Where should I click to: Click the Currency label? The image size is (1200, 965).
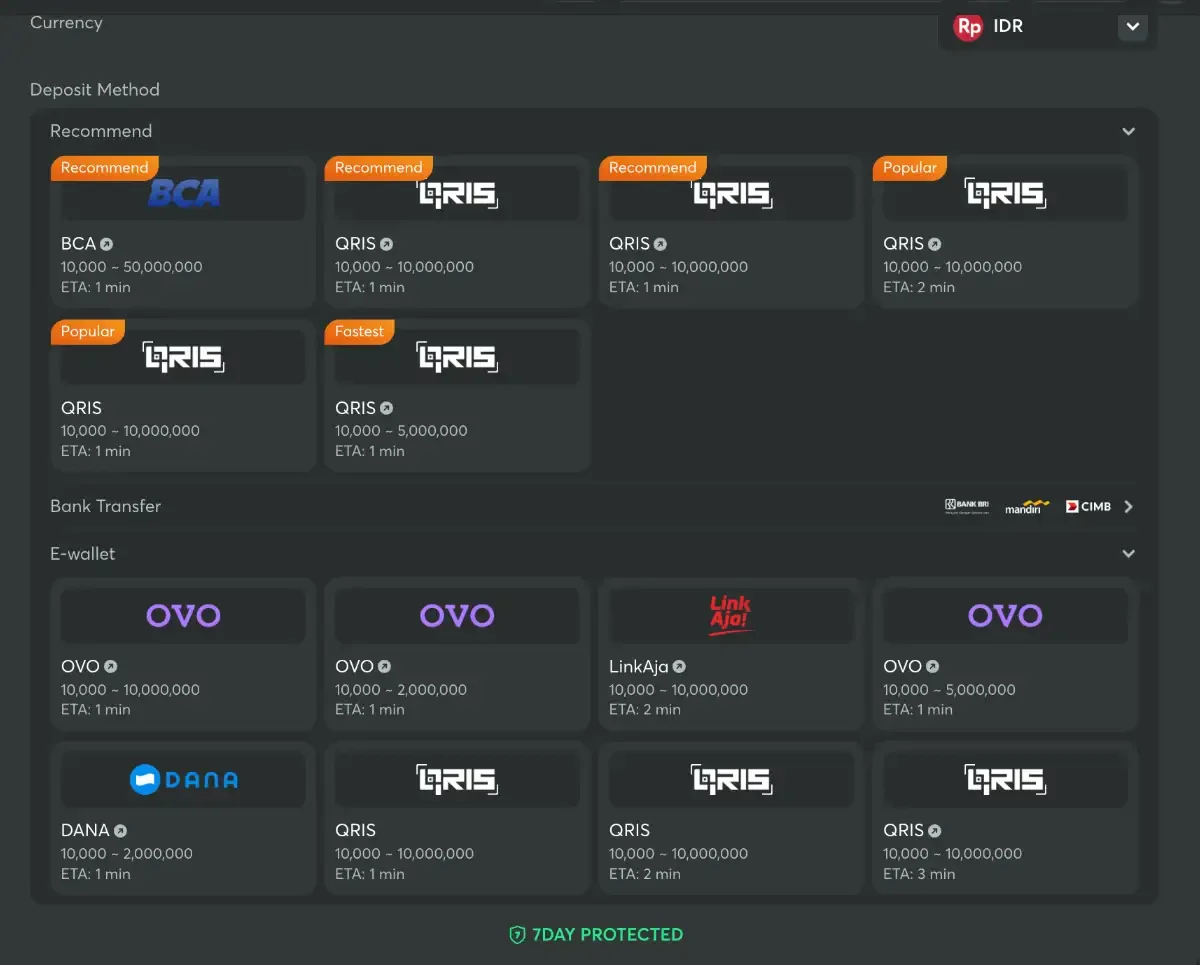tap(66, 22)
